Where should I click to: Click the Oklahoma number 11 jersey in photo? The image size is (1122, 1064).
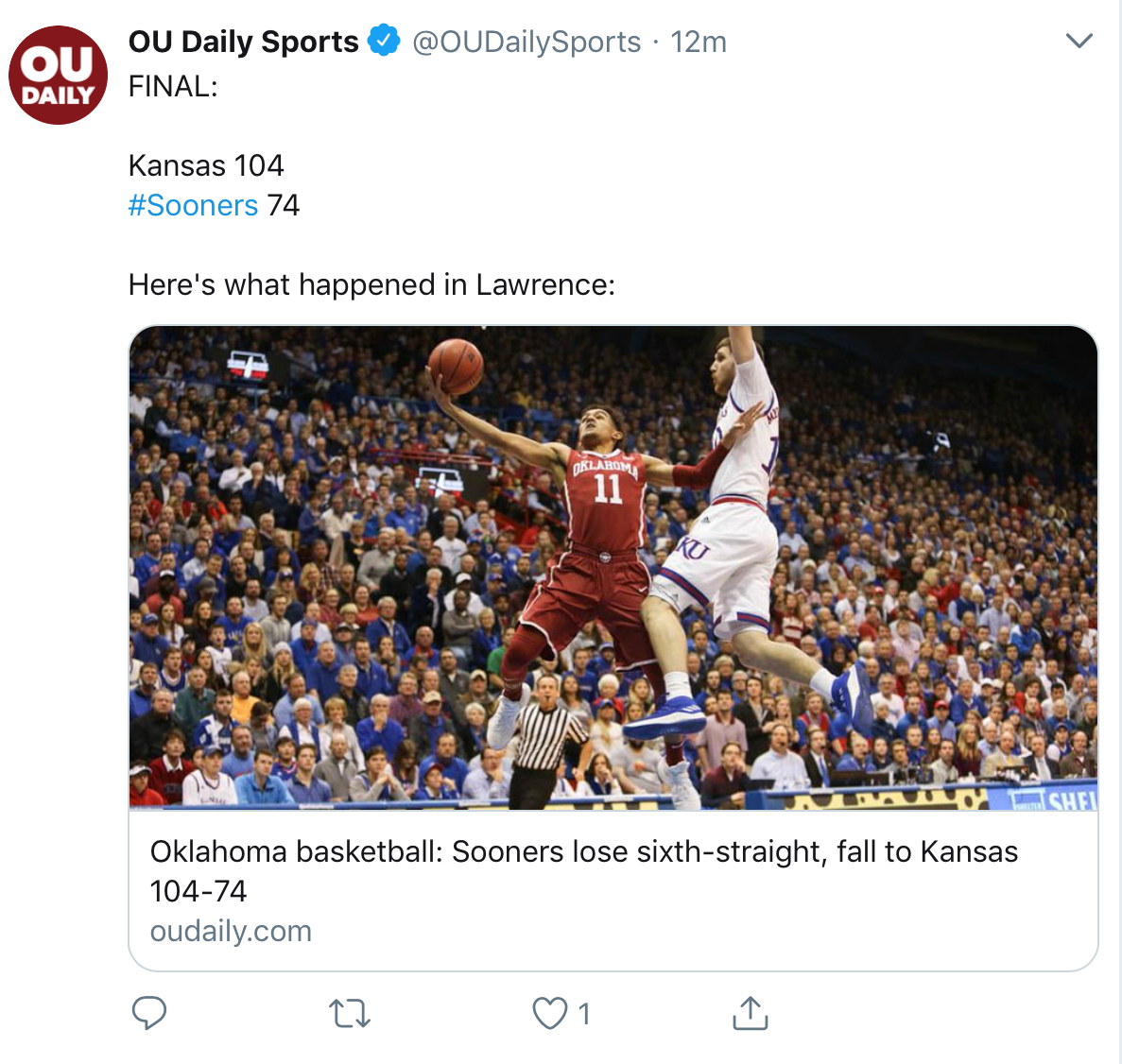pyautogui.click(x=607, y=491)
